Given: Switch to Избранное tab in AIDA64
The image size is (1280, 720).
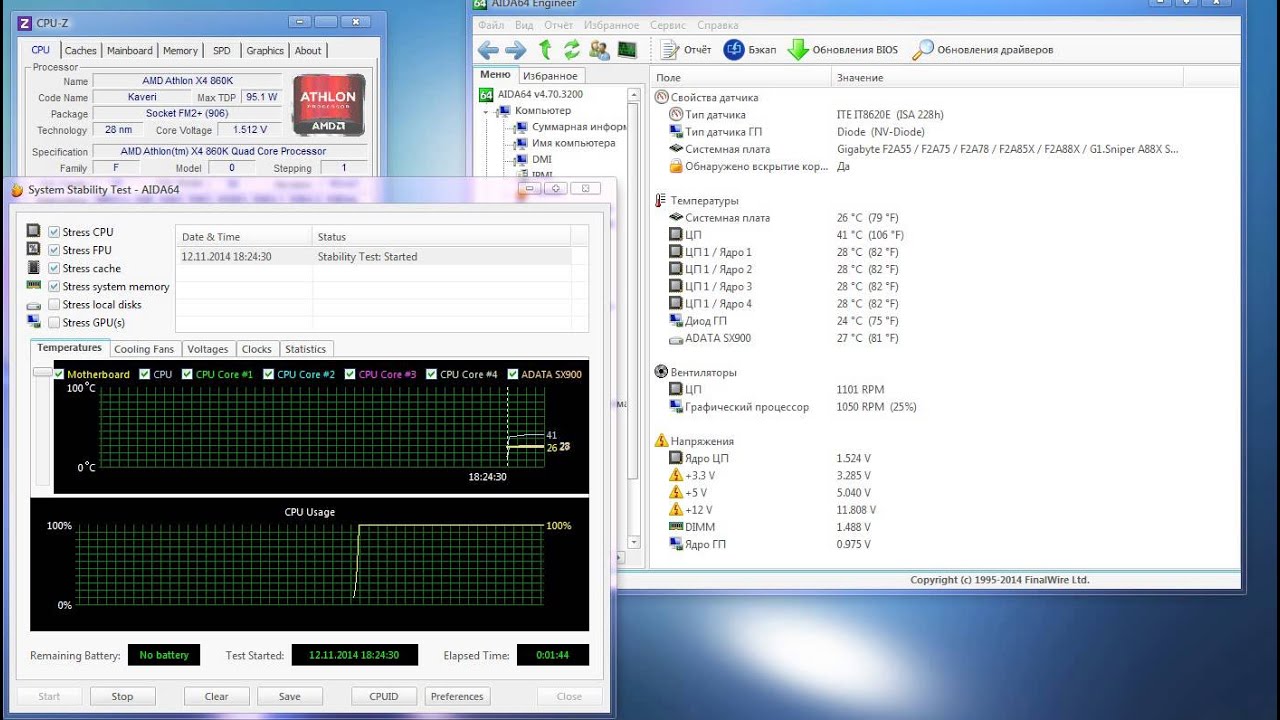Looking at the screenshot, I should [x=550, y=76].
